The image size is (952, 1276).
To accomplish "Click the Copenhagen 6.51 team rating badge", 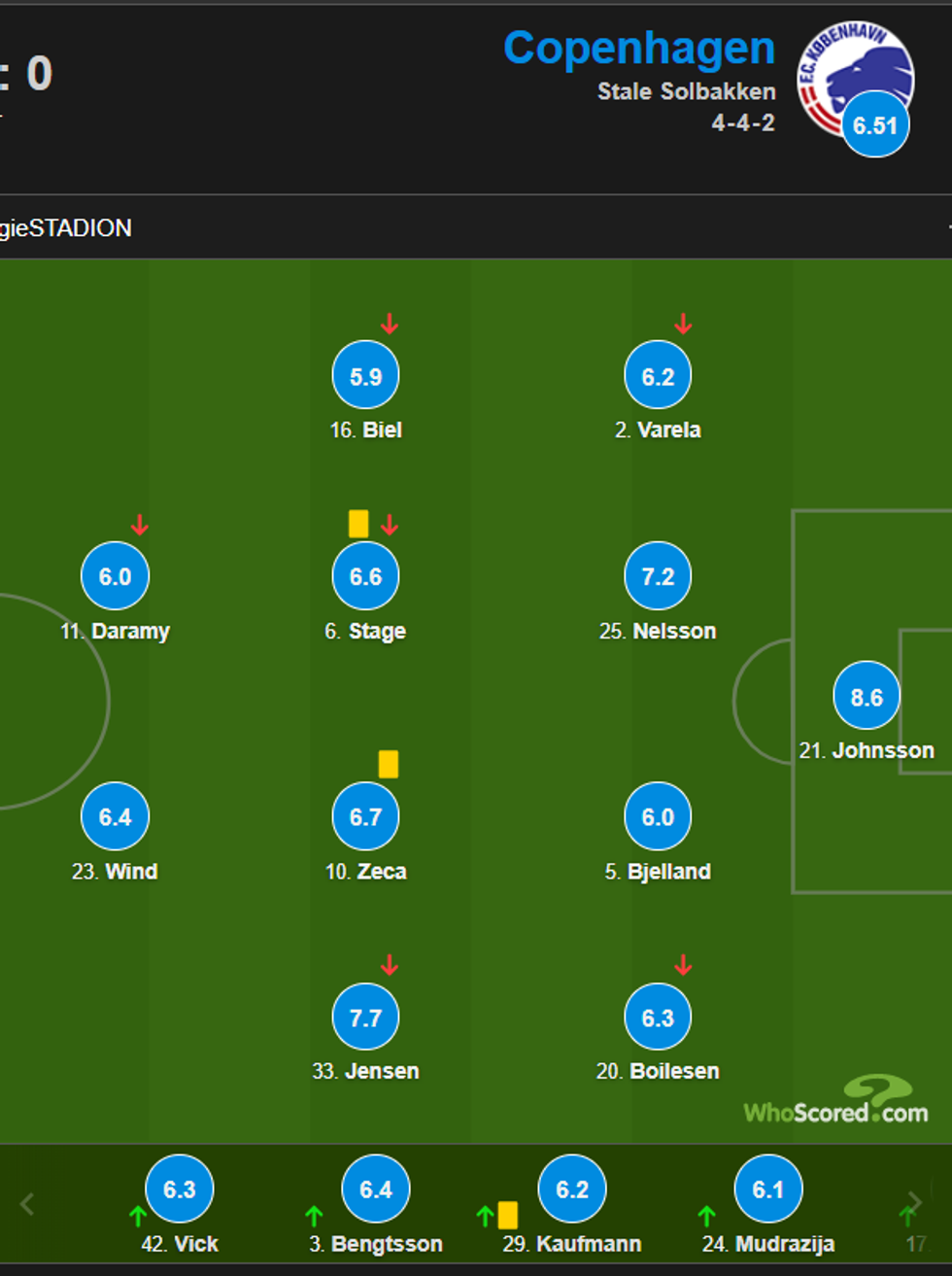I will [x=875, y=125].
